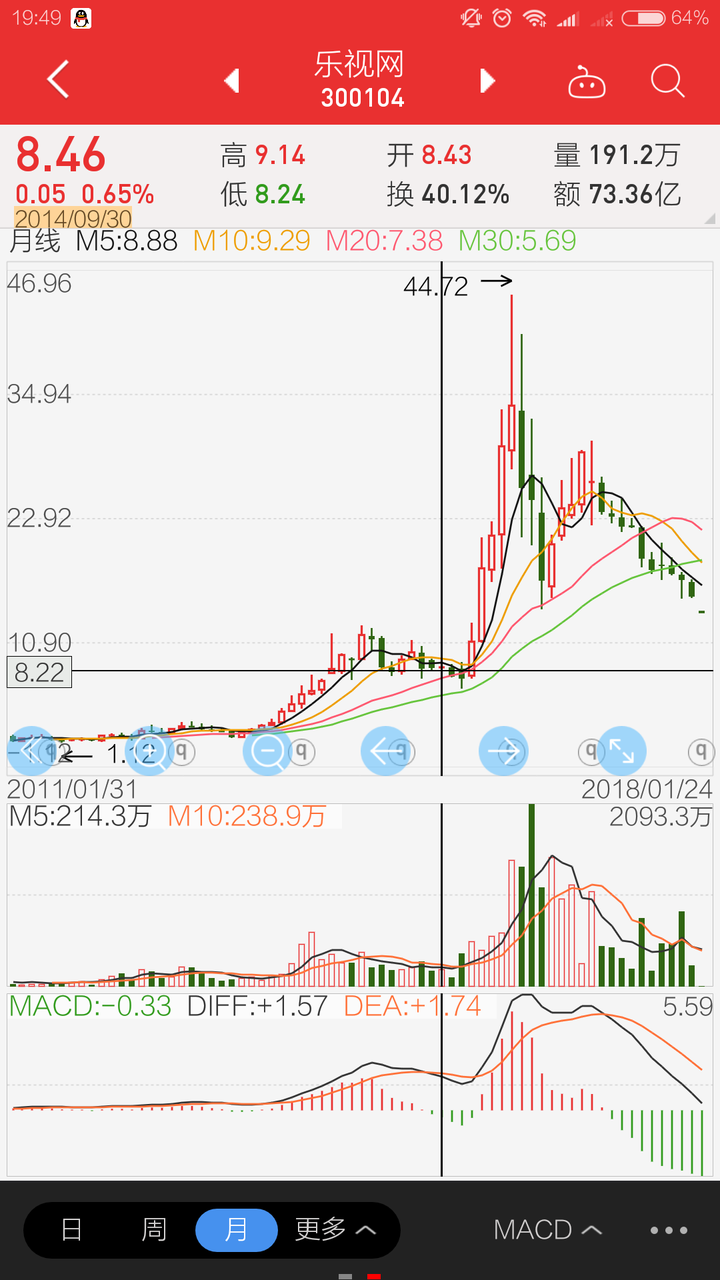The width and height of the screenshot is (720, 1280).
Task: Go to next stock with right triangle
Action: pos(487,80)
